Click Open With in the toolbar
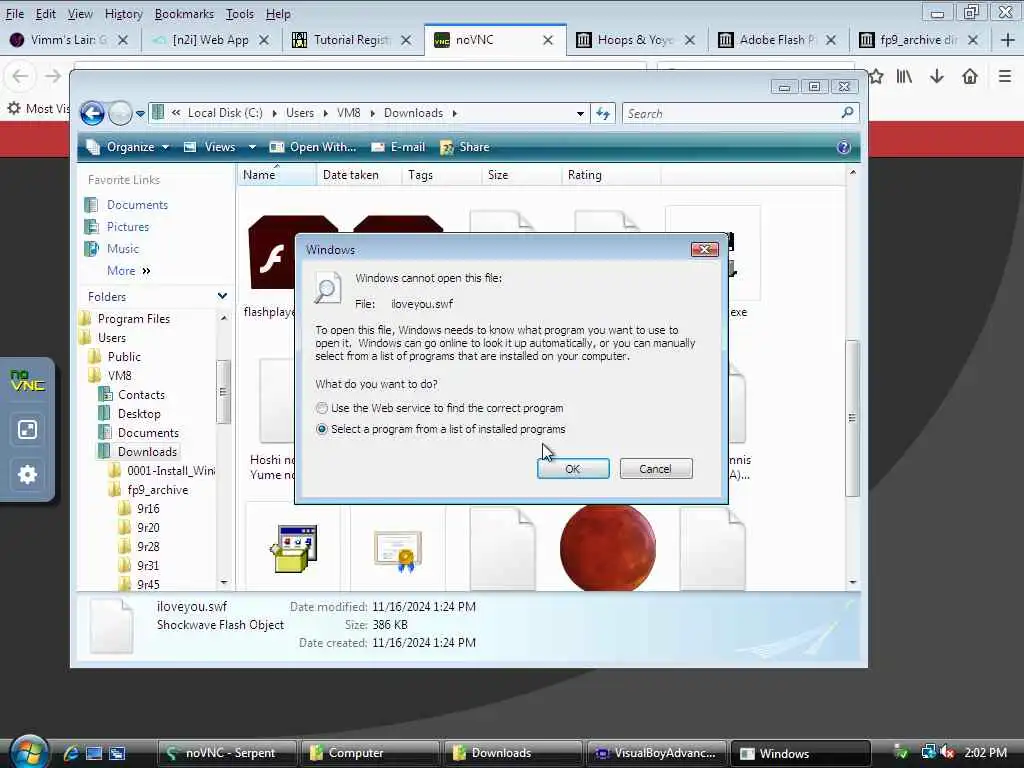The image size is (1024, 768). (313, 147)
